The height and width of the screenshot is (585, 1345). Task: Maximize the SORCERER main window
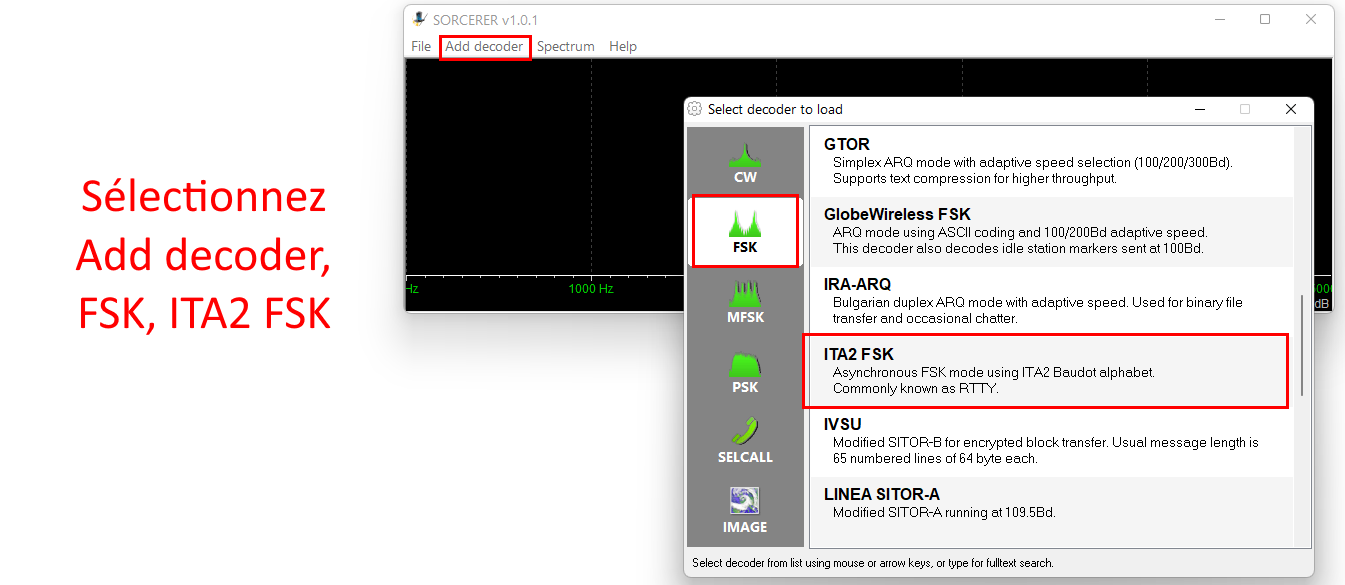(x=1265, y=19)
